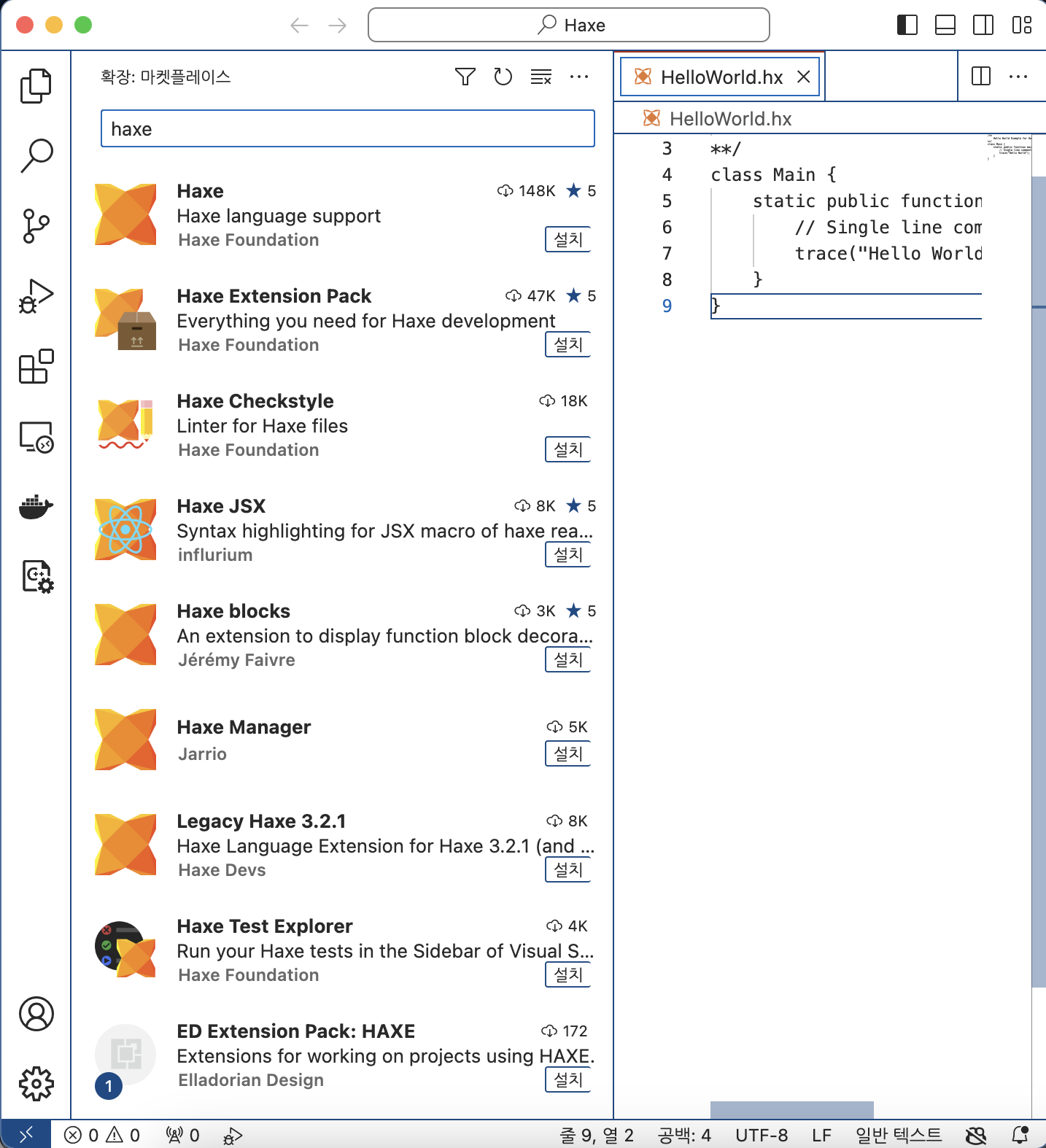Image resolution: width=1046 pixels, height=1148 pixels.
Task: Install Haxe Checkstyle extension
Action: click(568, 449)
